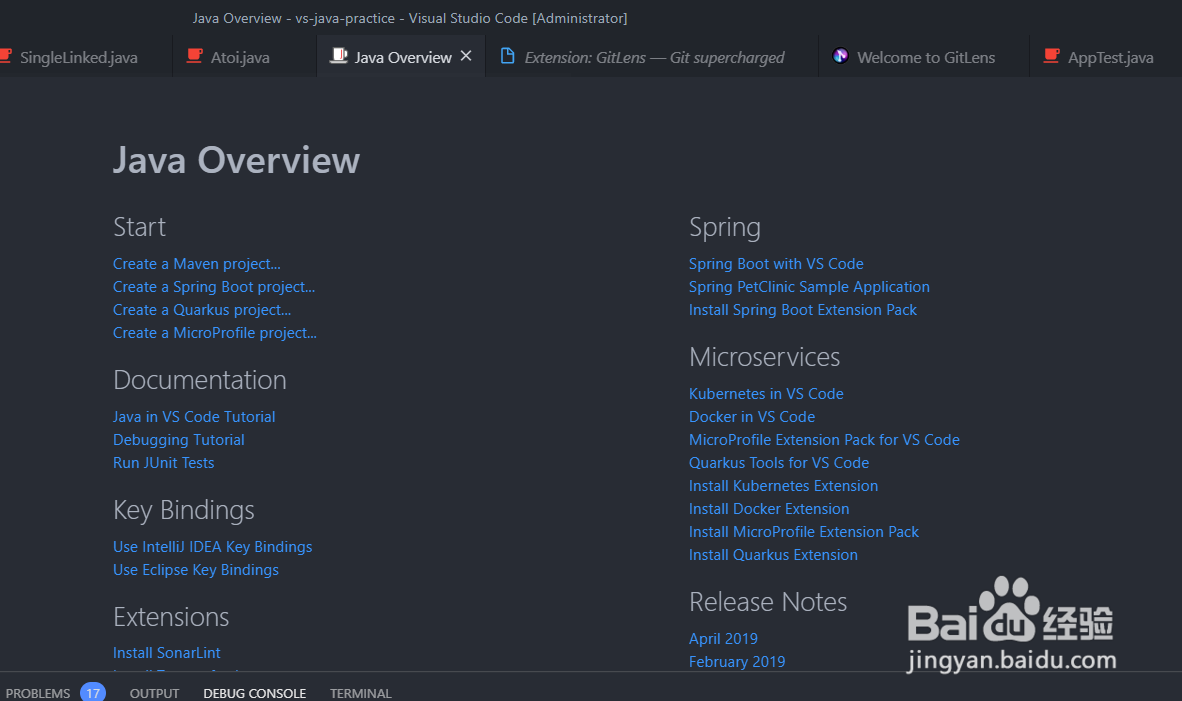The height and width of the screenshot is (701, 1182).
Task: Click Install Docker Extension link
Action: point(769,510)
